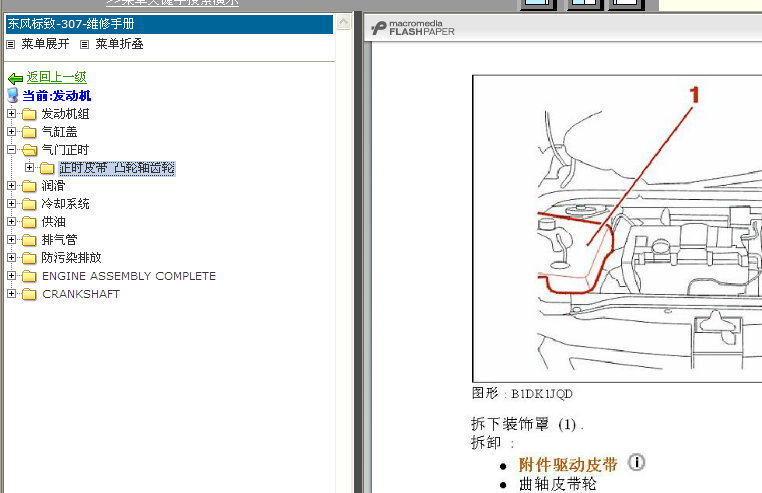
Task: Collapse the 气门正时 tree node
Action: [11, 150]
